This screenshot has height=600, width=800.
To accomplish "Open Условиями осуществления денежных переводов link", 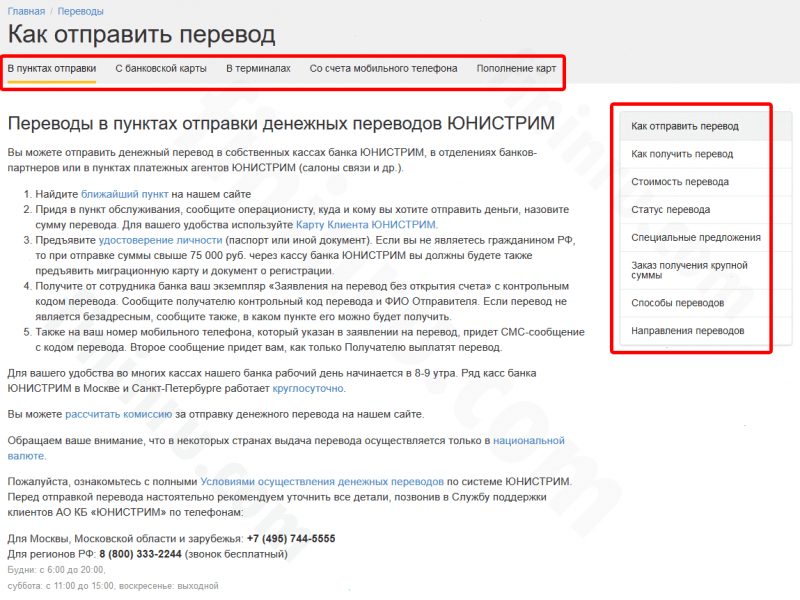I will [322, 482].
